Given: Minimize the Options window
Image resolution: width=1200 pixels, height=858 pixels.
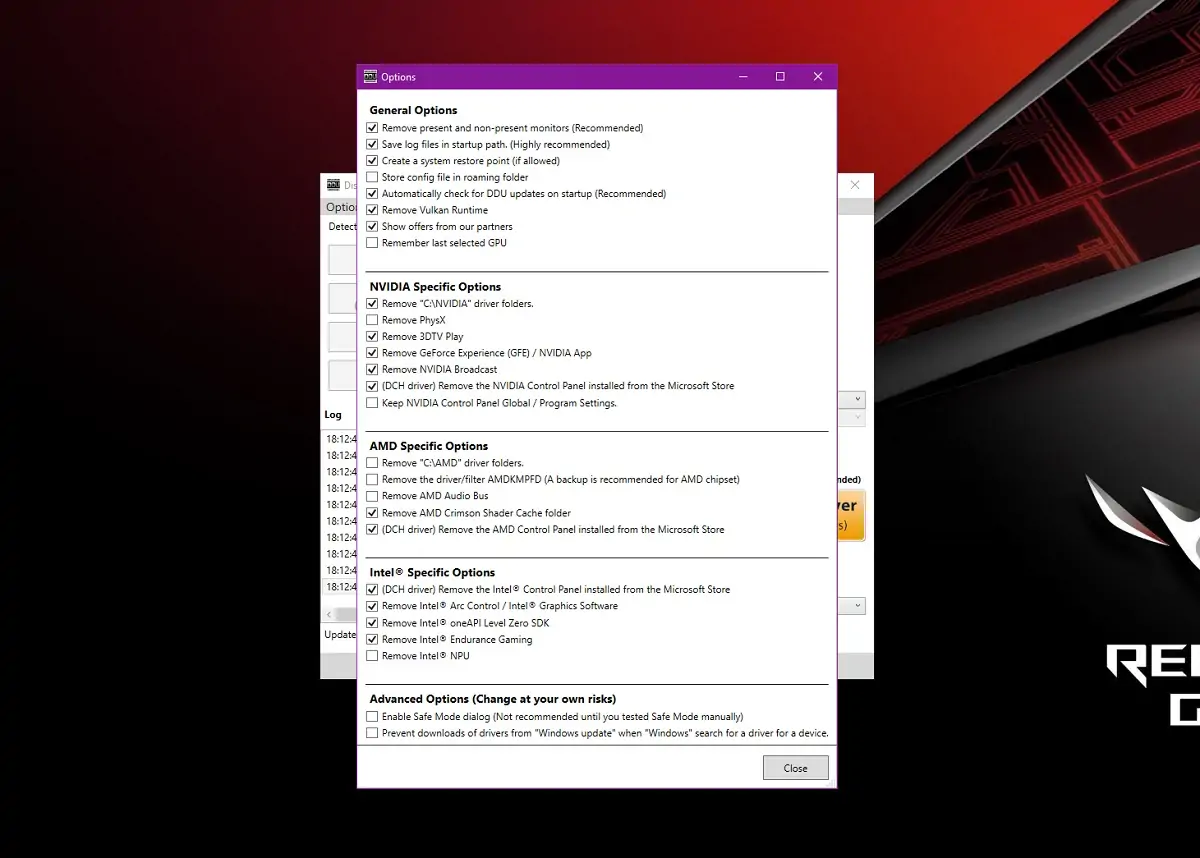Looking at the screenshot, I should pos(743,77).
